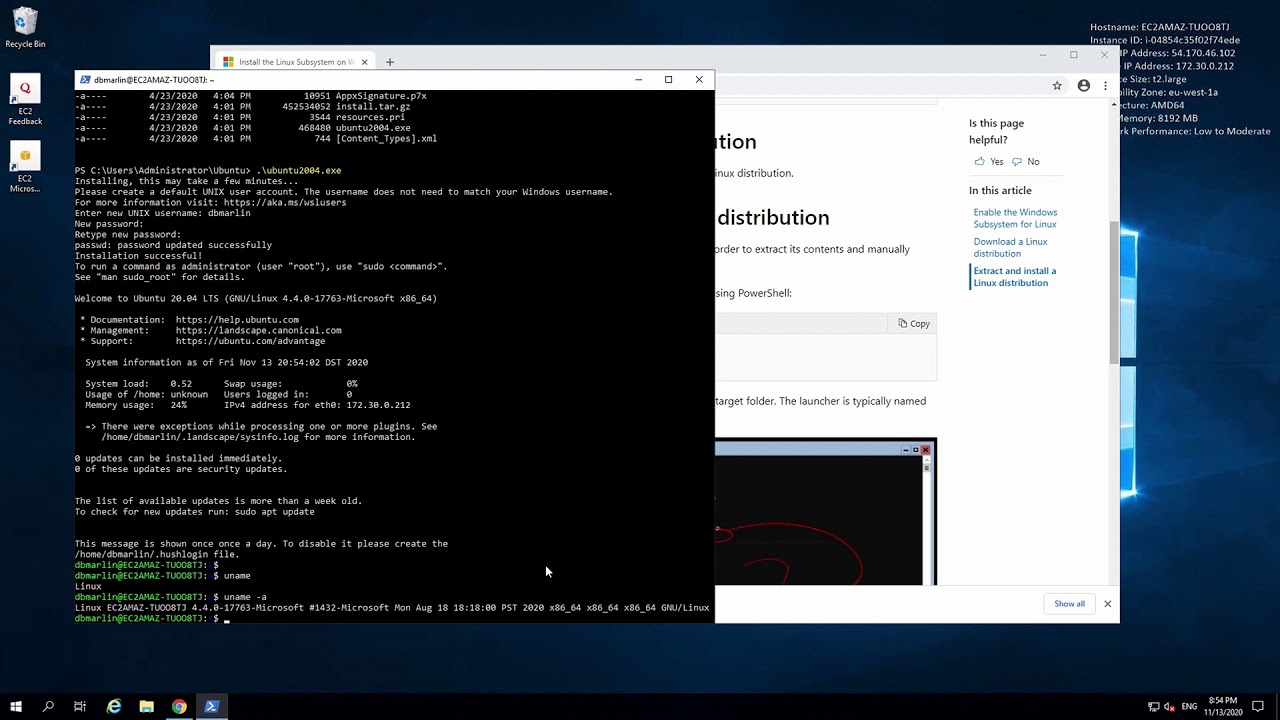Screen dimensions: 1280x720
Task: Click the thumbs-down No feedback button
Action: point(1025,162)
